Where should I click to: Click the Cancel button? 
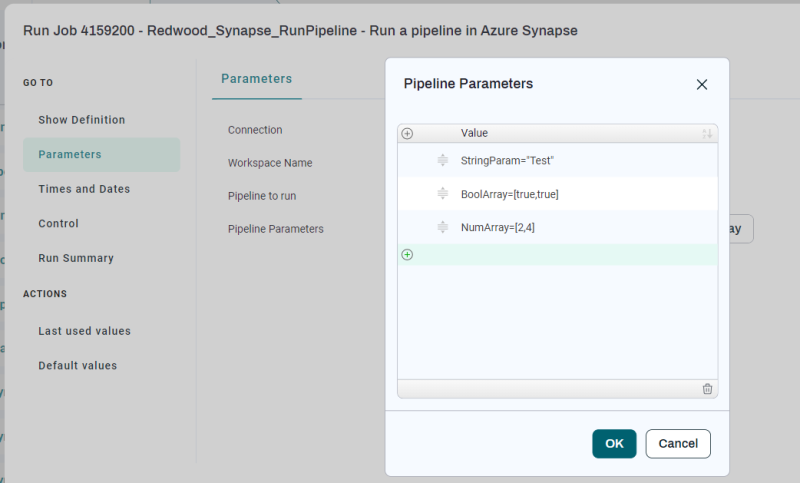tap(678, 444)
